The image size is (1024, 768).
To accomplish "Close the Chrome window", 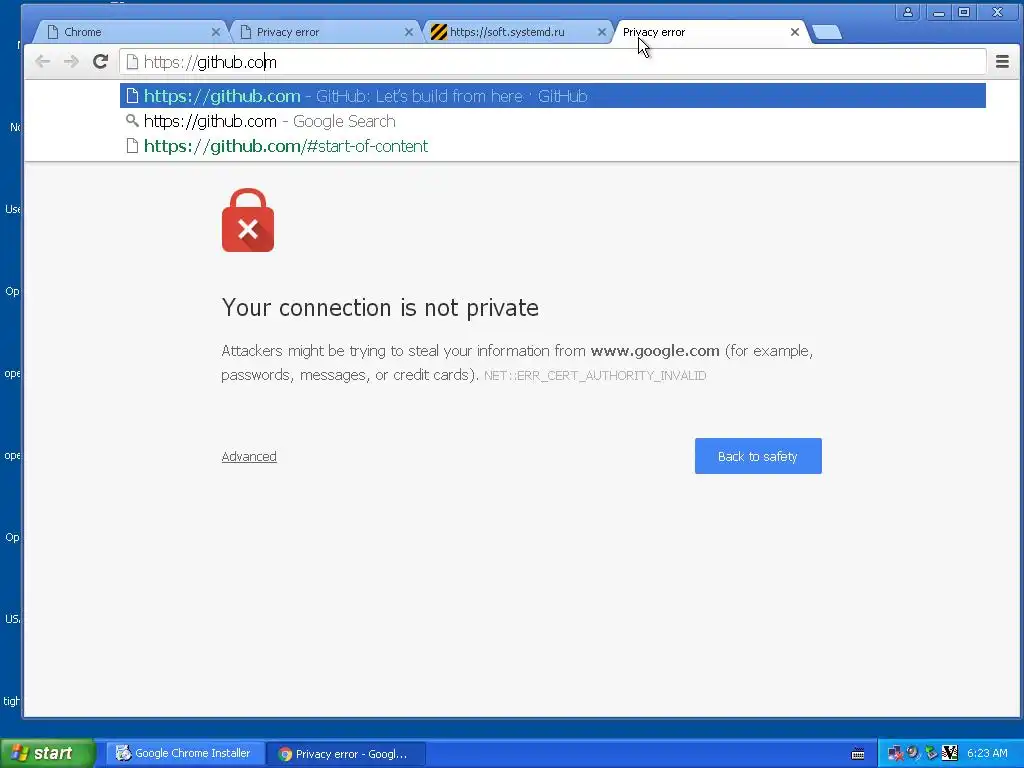I will coord(997,12).
